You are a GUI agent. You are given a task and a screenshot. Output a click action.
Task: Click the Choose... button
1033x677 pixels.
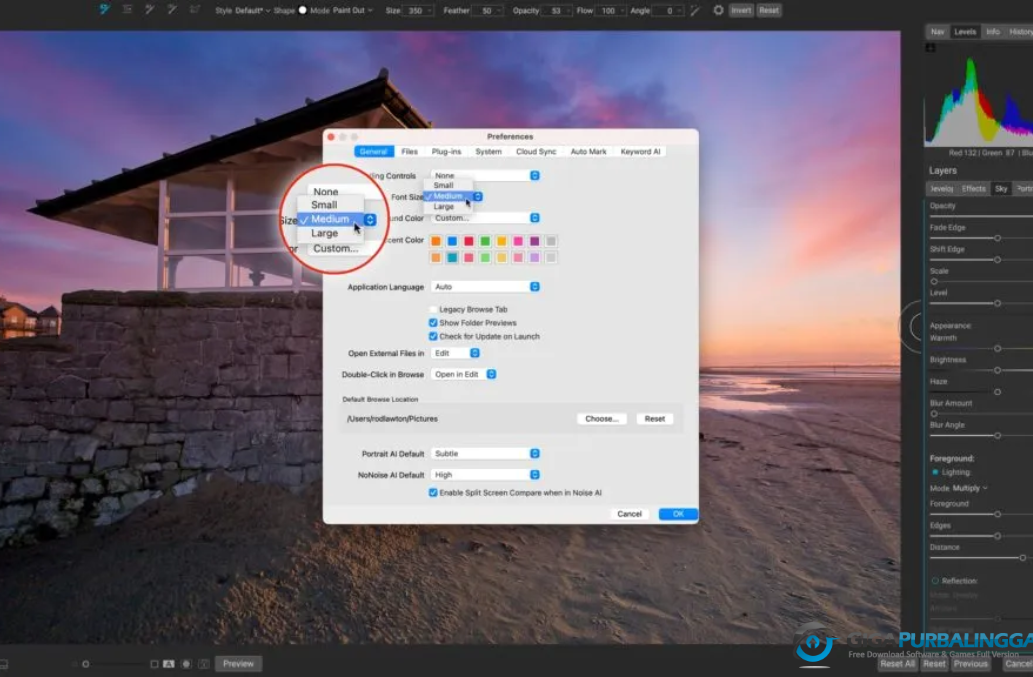tap(601, 419)
